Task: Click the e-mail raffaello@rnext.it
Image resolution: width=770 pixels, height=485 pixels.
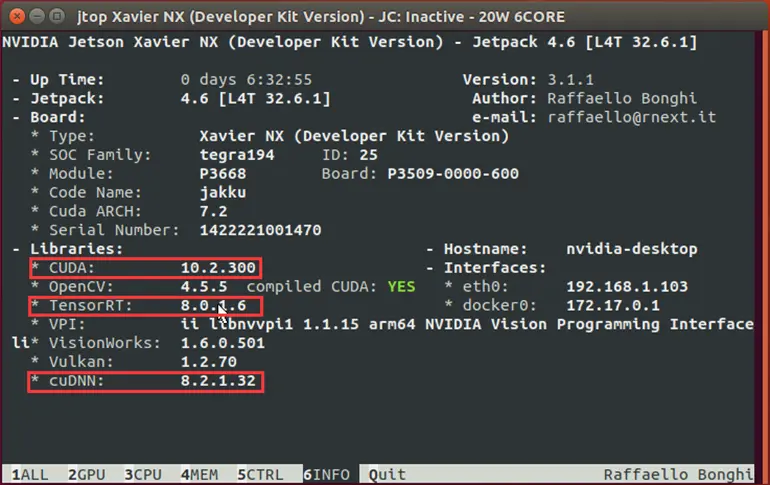Action: coord(632,117)
